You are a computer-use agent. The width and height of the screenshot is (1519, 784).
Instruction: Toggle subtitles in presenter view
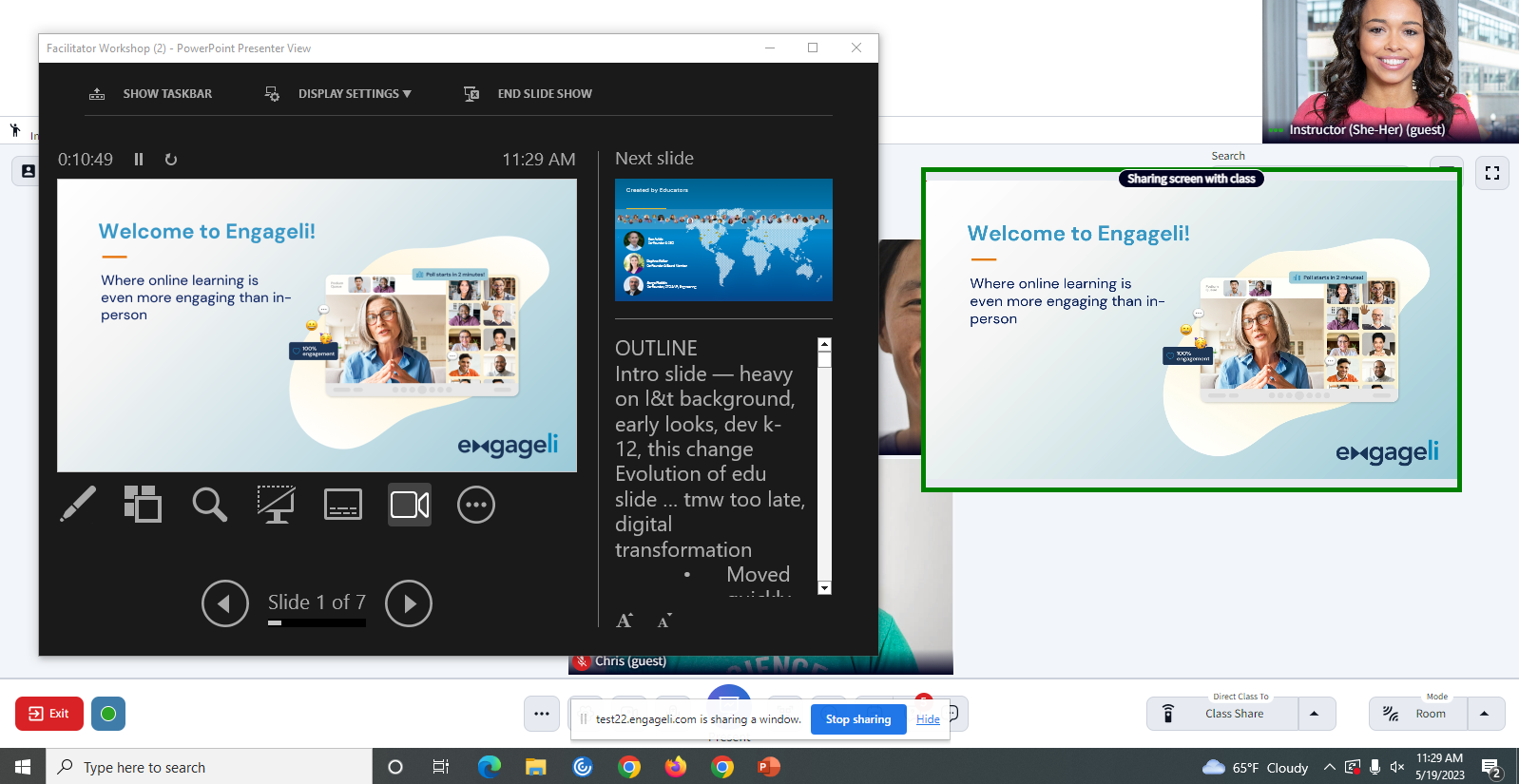(x=342, y=505)
